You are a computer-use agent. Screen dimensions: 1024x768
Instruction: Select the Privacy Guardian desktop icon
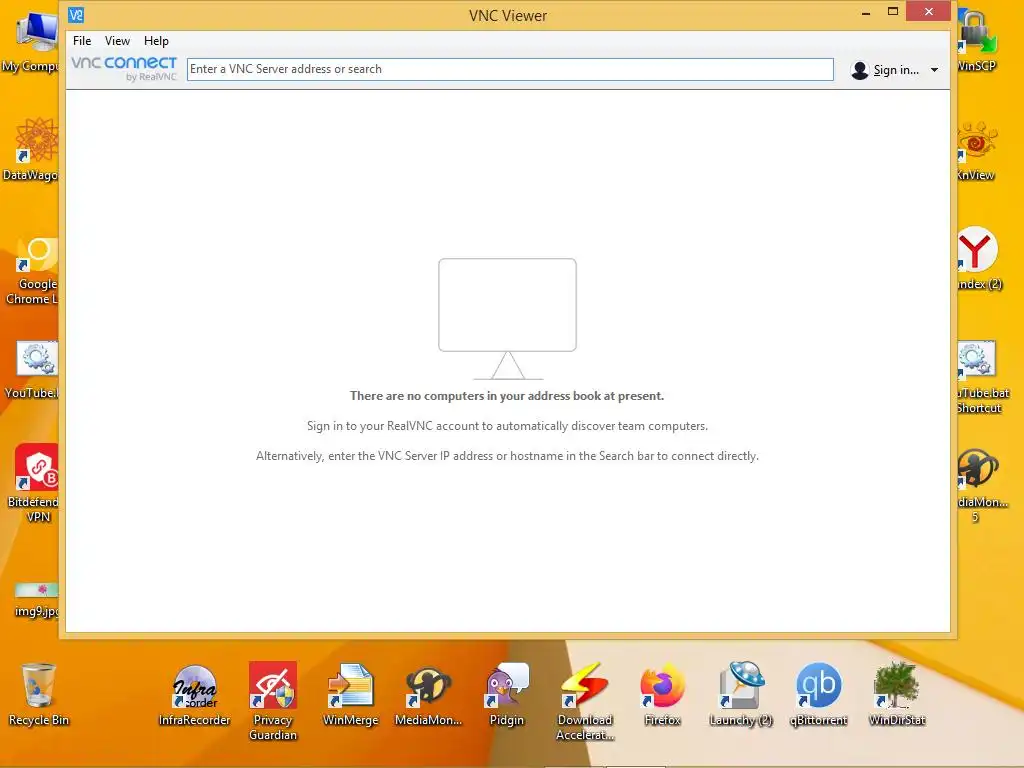pyautogui.click(x=272, y=701)
